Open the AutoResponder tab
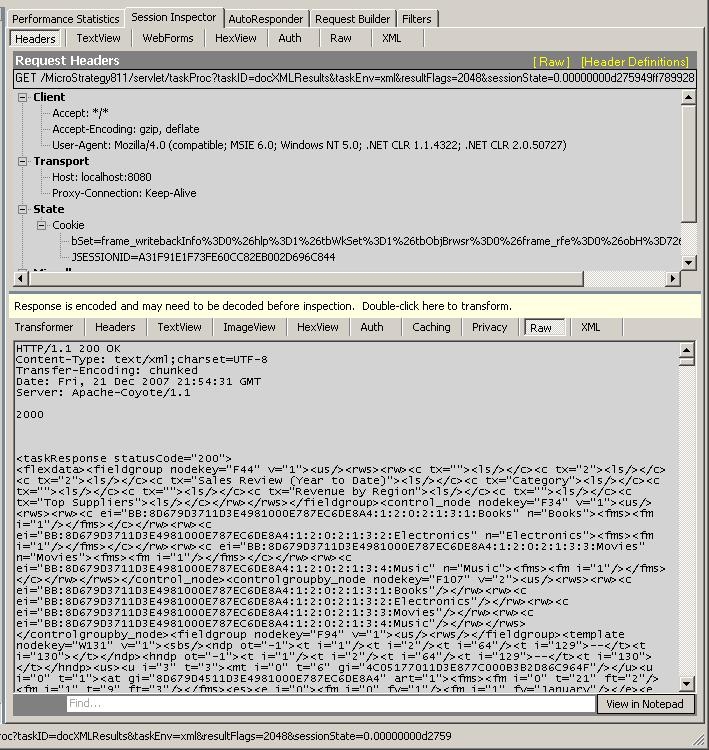The image size is (709, 750). (266, 19)
